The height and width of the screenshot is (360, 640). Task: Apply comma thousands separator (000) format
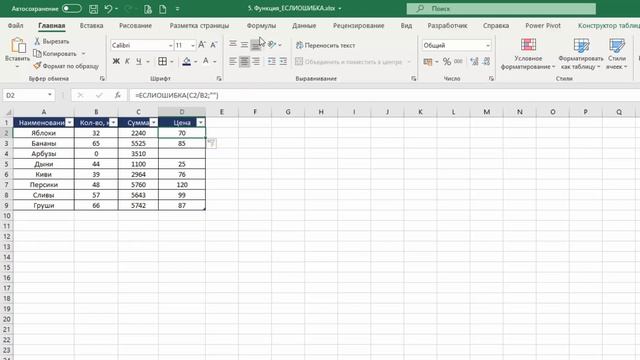(x=458, y=62)
